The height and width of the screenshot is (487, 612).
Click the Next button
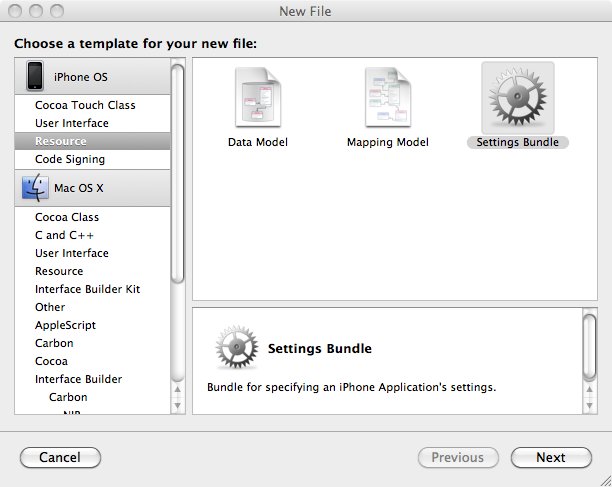coord(551,457)
